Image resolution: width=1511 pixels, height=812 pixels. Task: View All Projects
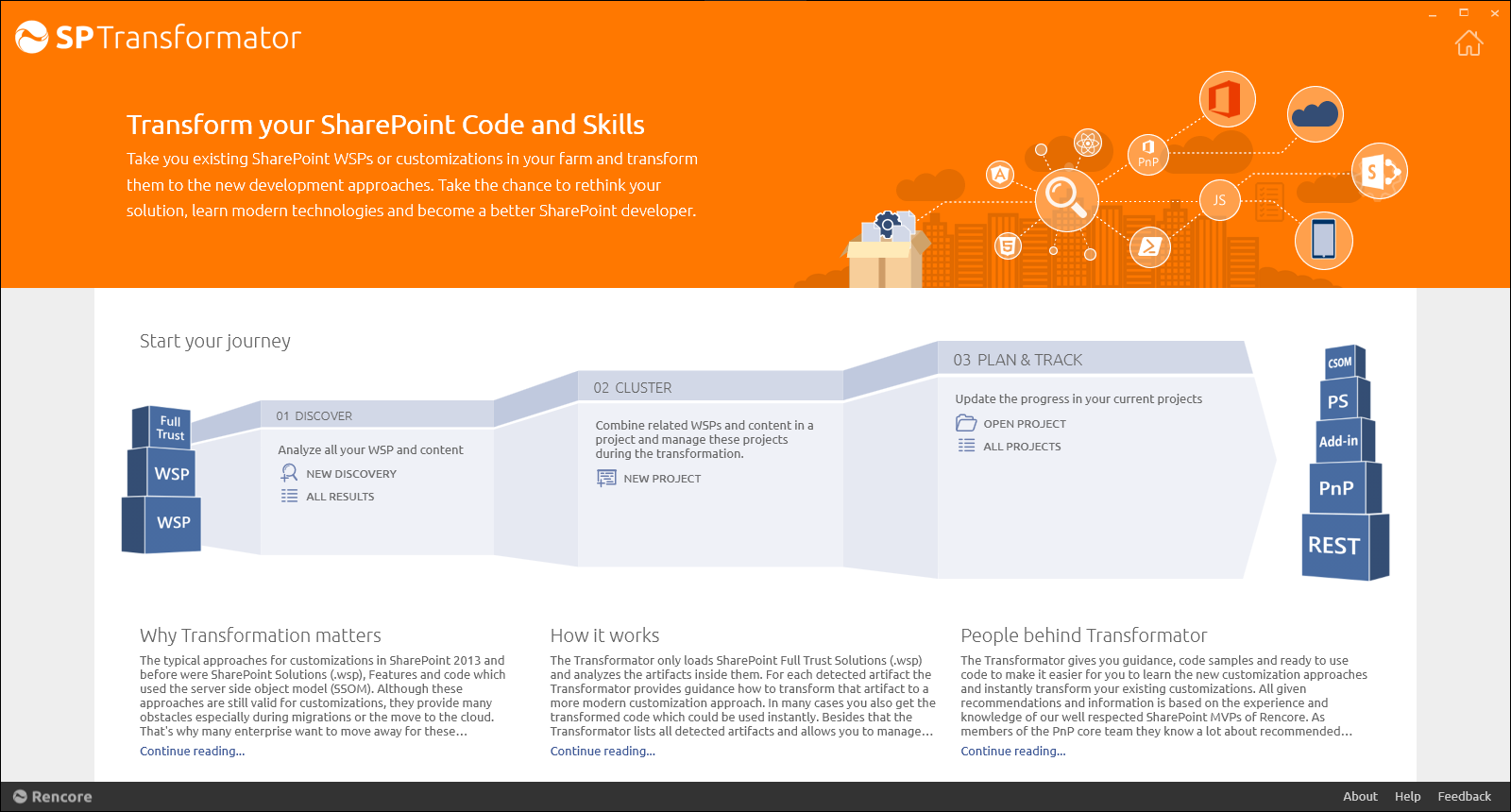1022,447
